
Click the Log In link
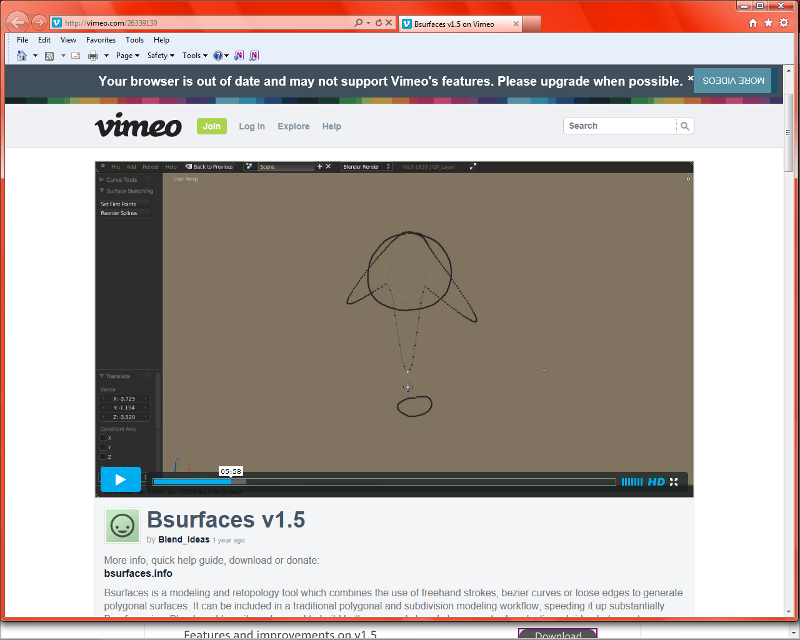252,126
